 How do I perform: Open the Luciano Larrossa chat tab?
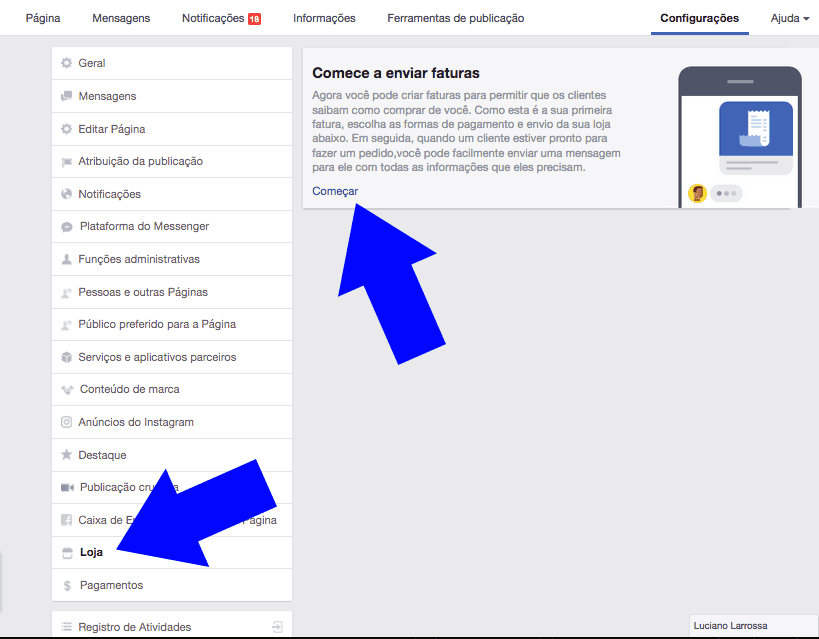point(753,626)
